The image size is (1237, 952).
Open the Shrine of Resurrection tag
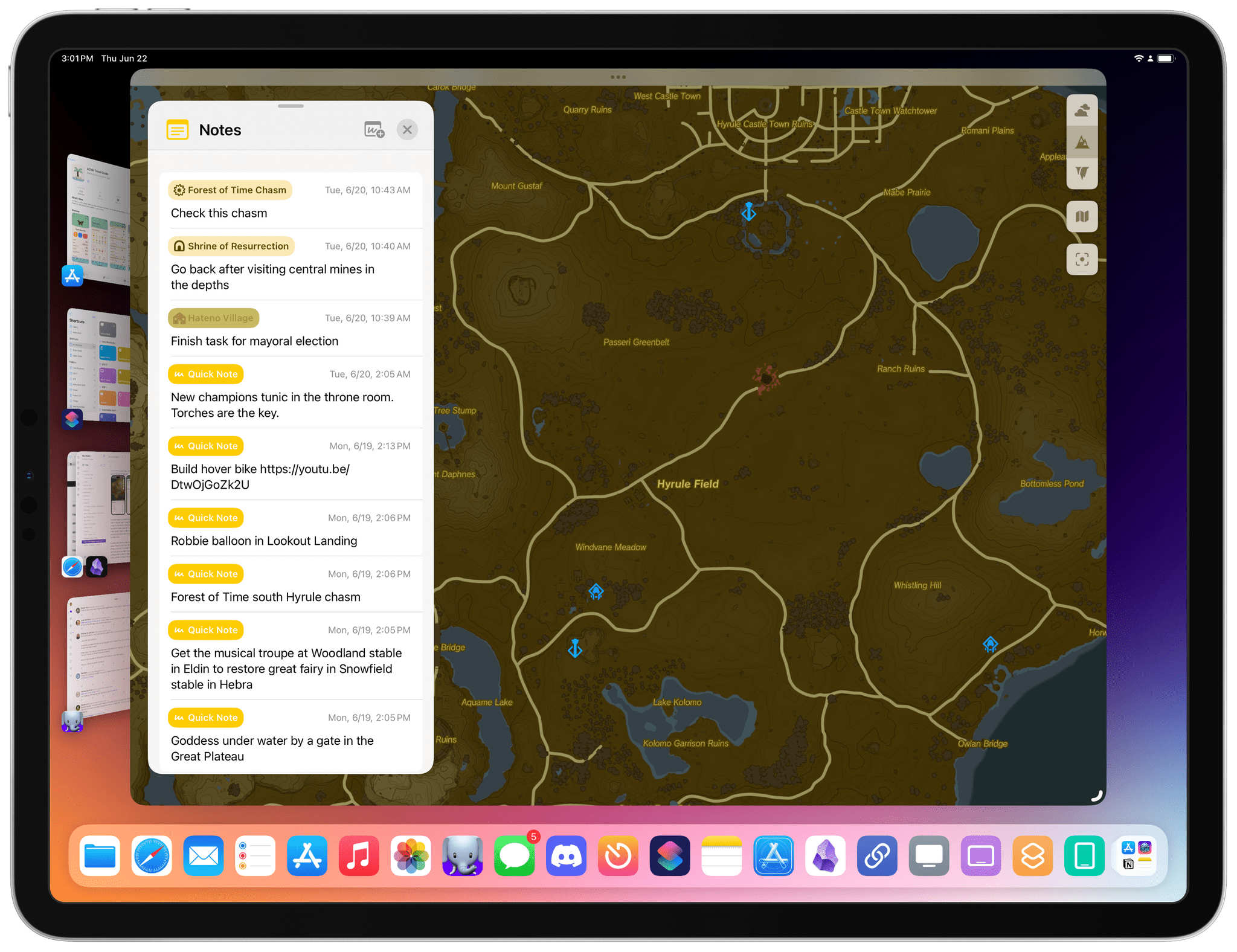coord(231,246)
